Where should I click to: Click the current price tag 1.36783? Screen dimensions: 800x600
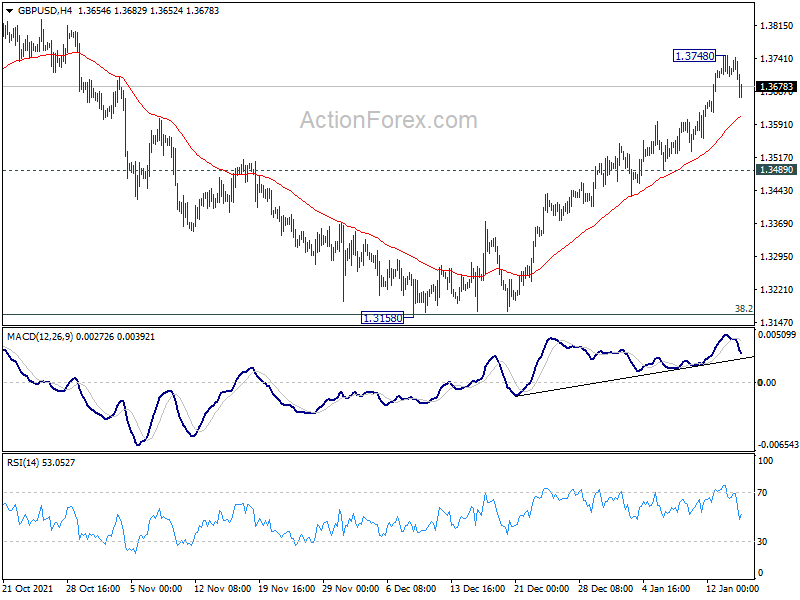click(x=776, y=87)
